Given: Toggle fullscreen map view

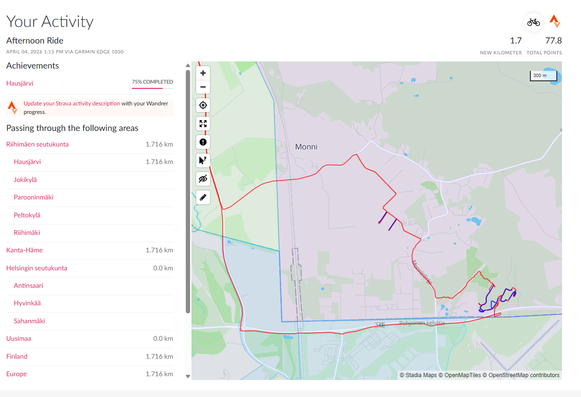Looking at the screenshot, I should pos(203,123).
